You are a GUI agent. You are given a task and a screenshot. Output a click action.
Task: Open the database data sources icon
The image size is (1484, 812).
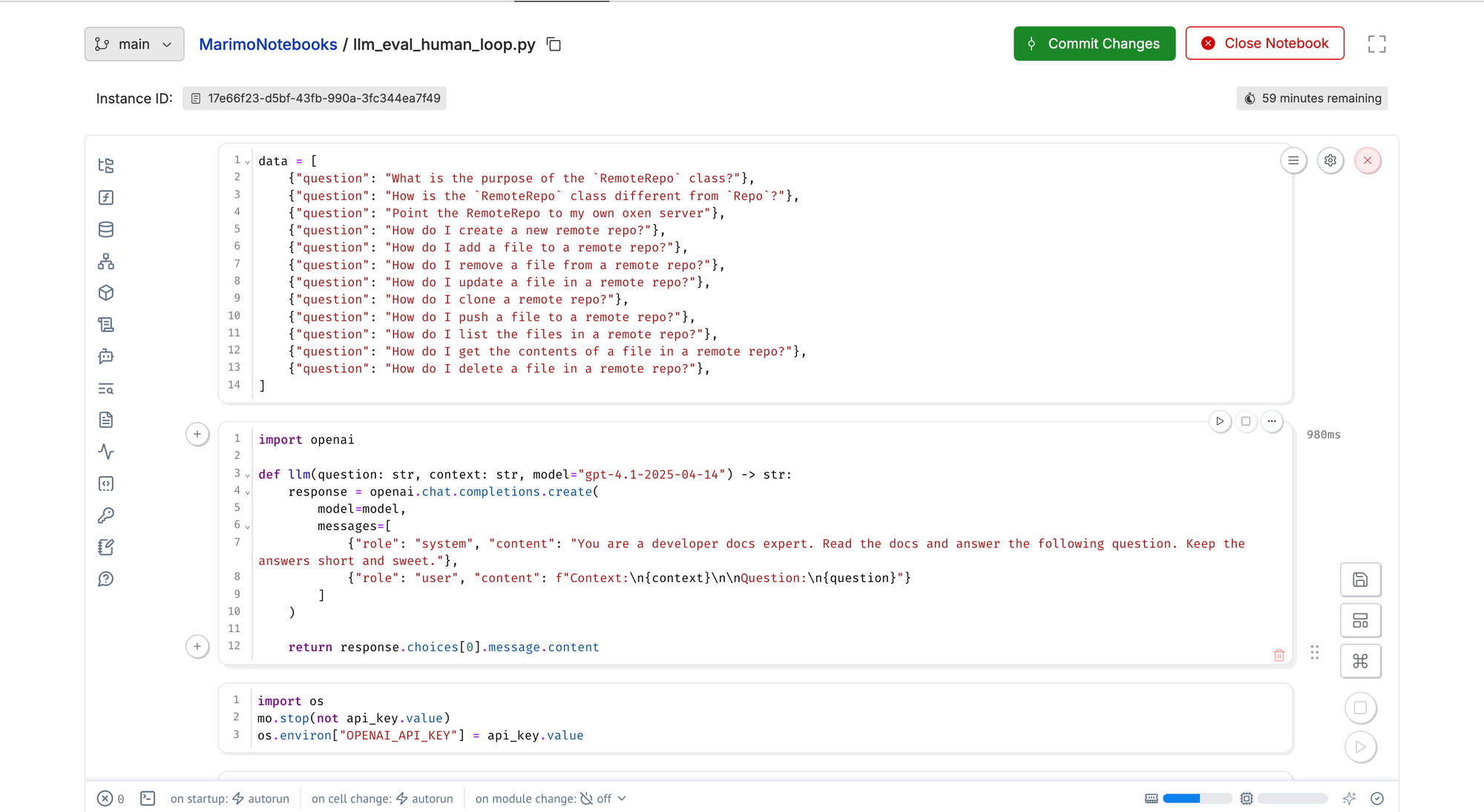[x=106, y=229]
